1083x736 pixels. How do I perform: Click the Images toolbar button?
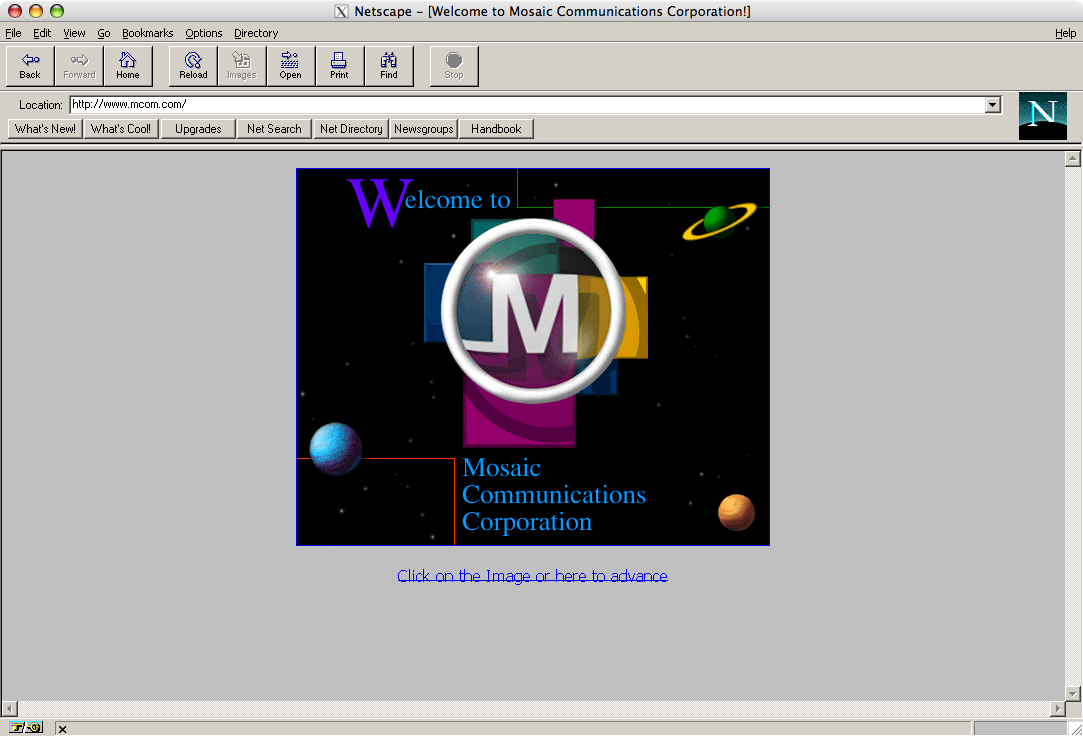242,66
